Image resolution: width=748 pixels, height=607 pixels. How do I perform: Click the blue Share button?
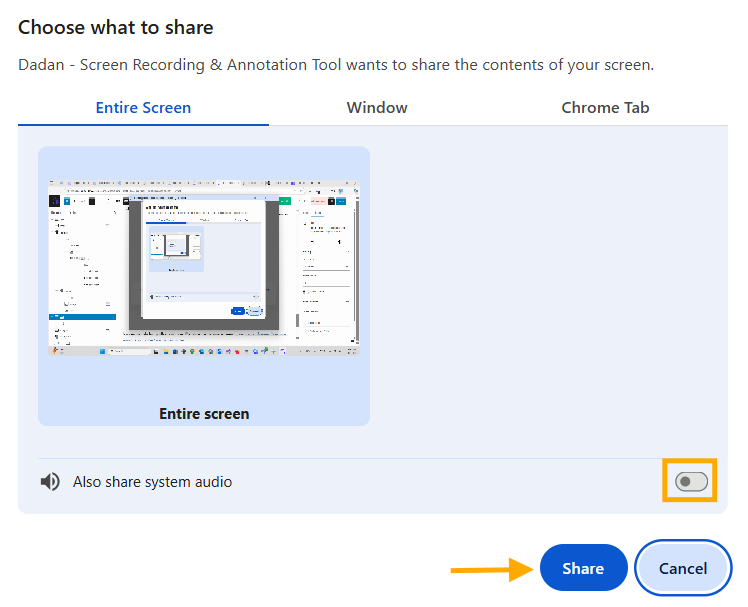[x=583, y=568]
